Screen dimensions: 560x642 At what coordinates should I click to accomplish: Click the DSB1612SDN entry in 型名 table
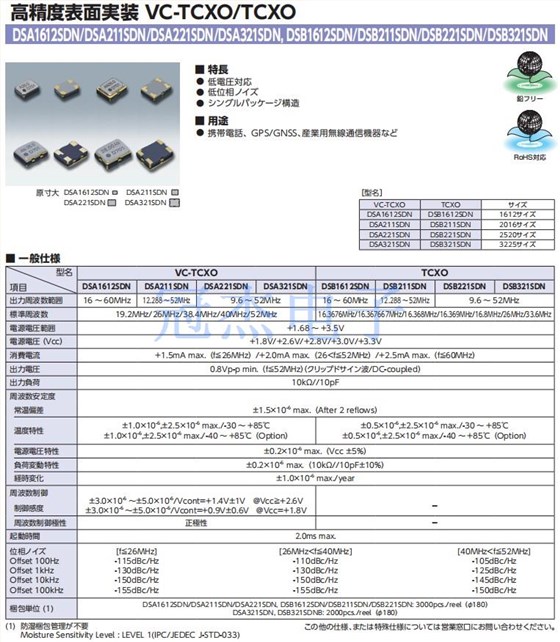[x=451, y=215]
